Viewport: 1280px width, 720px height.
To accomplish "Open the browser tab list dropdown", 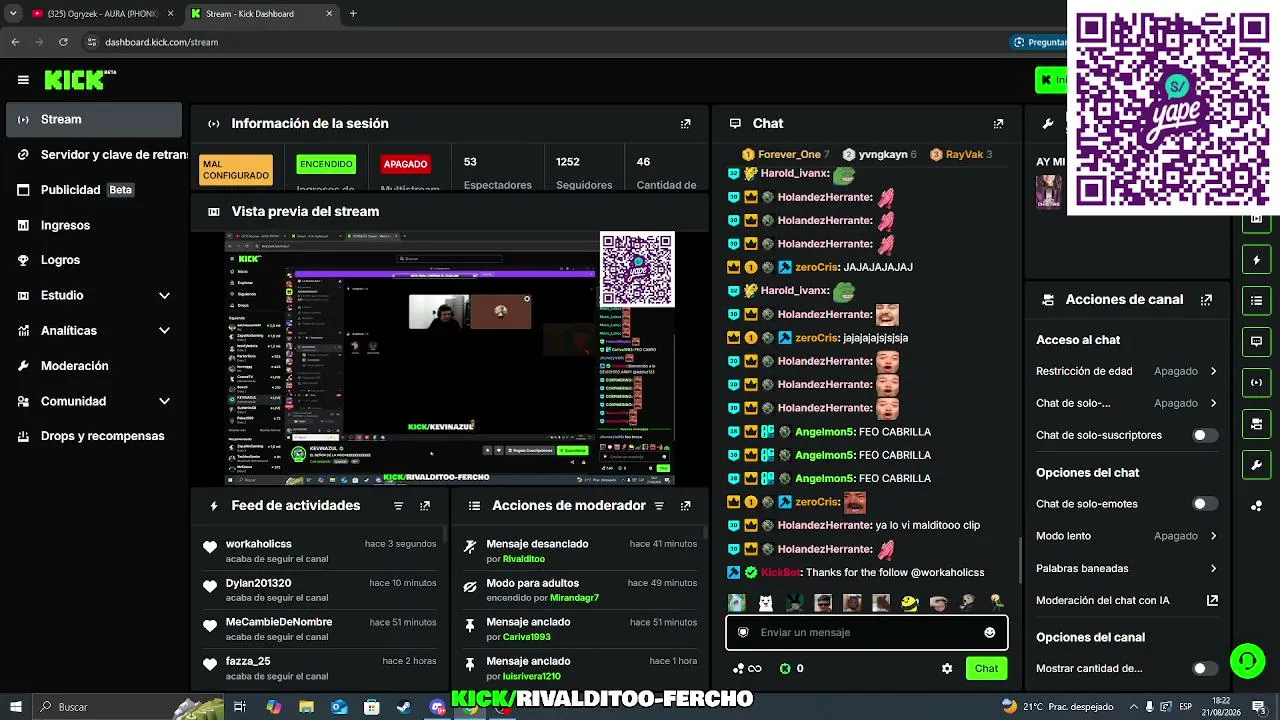I will pyautogui.click(x=13, y=13).
